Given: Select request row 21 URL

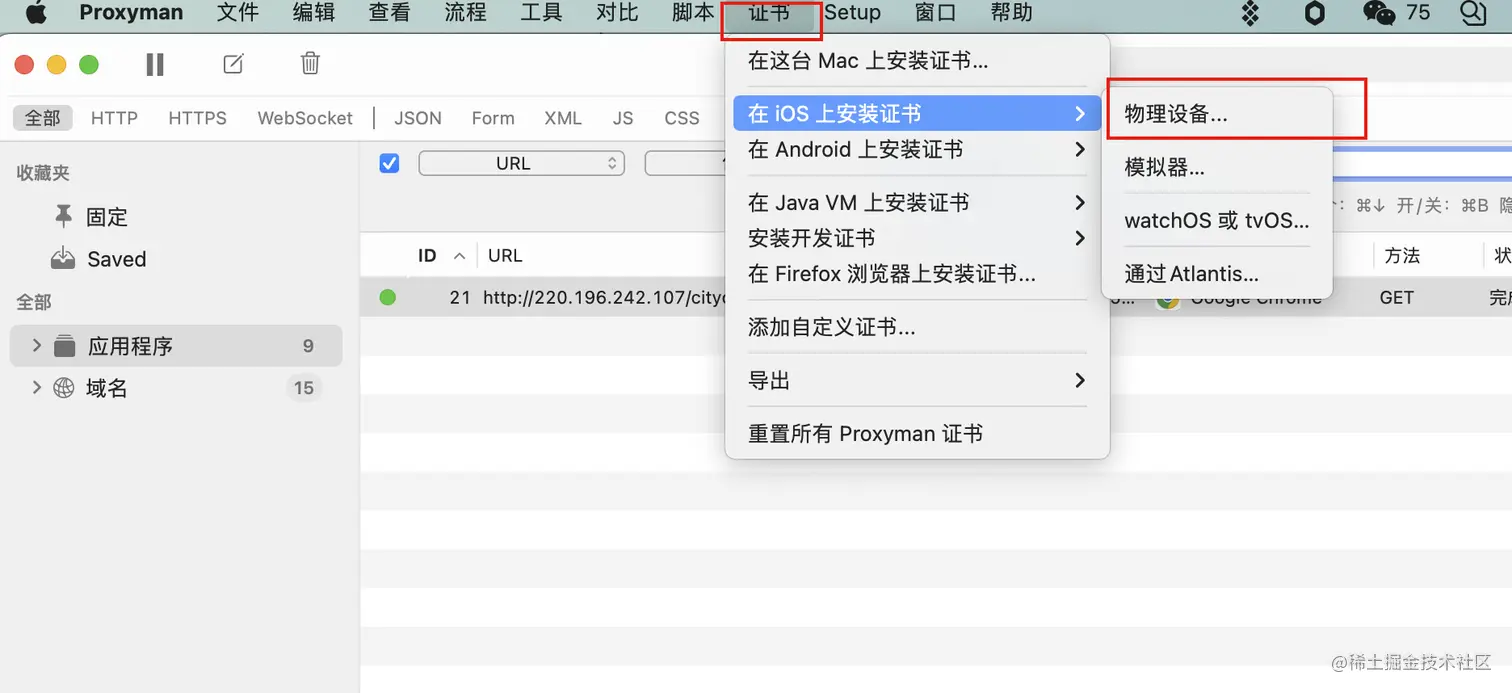Looking at the screenshot, I should click(x=603, y=297).
